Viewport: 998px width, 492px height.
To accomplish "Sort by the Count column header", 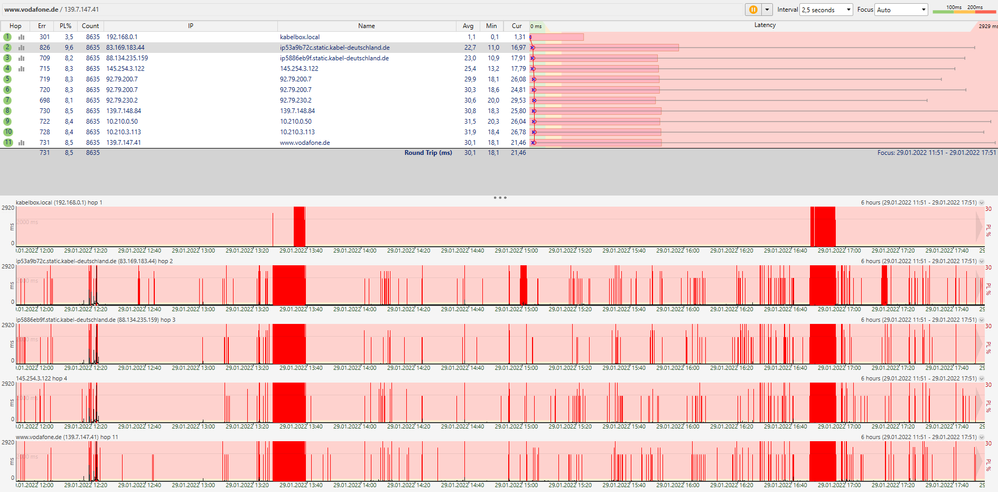I will point(90,25).
